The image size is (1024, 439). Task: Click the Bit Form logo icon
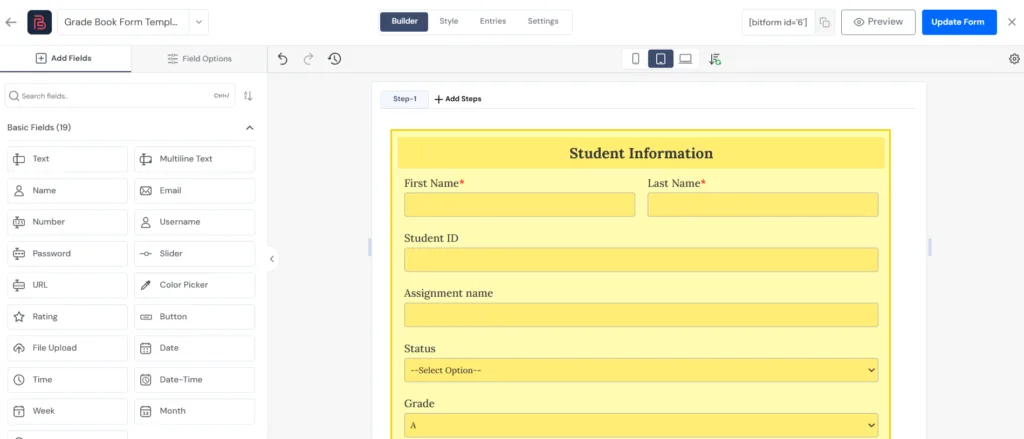(39, 22)
